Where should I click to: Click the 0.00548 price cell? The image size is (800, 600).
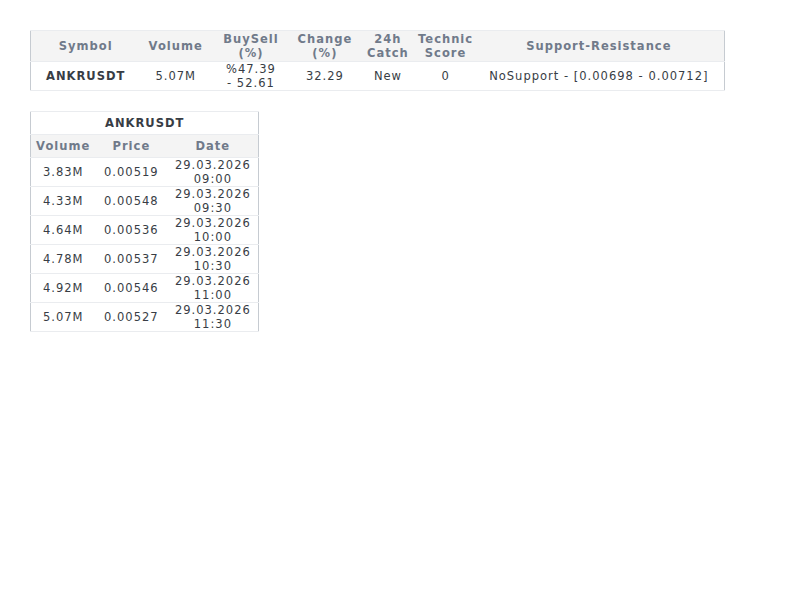(131, 201)
